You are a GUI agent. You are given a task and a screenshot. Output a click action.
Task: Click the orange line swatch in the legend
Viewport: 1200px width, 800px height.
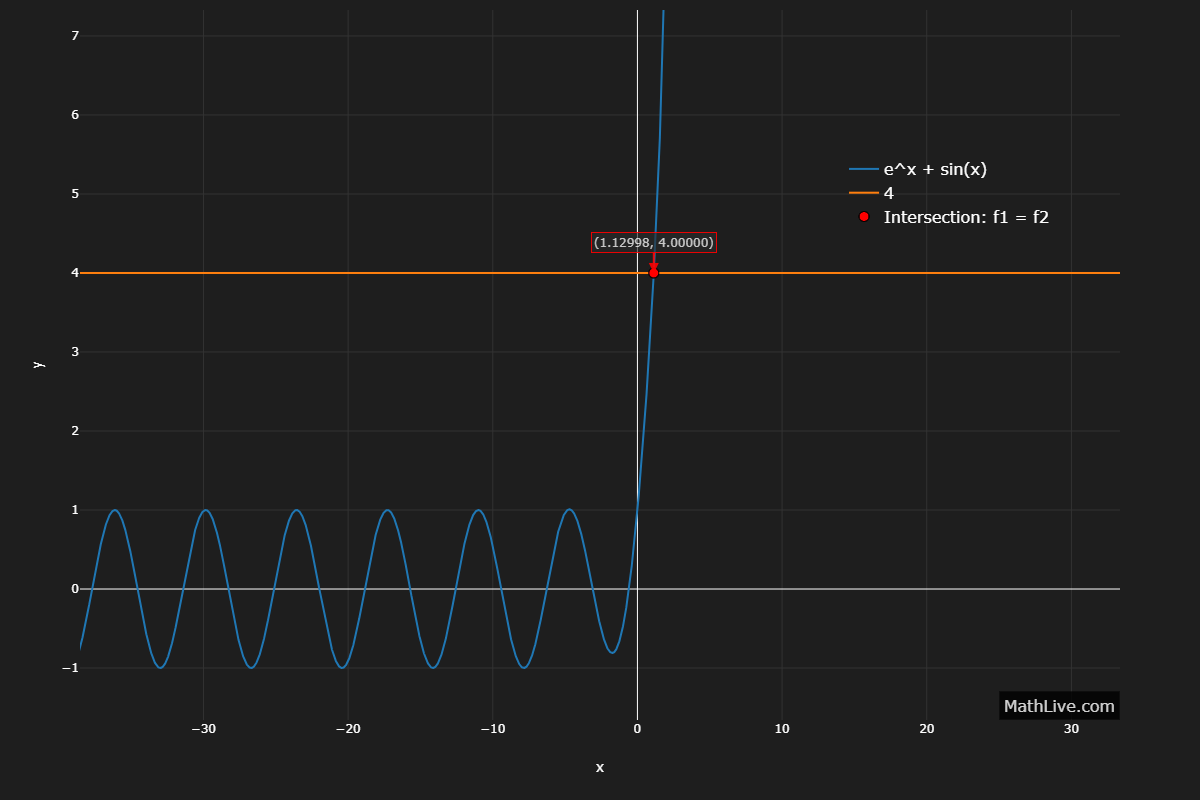[x=864, y=193]
